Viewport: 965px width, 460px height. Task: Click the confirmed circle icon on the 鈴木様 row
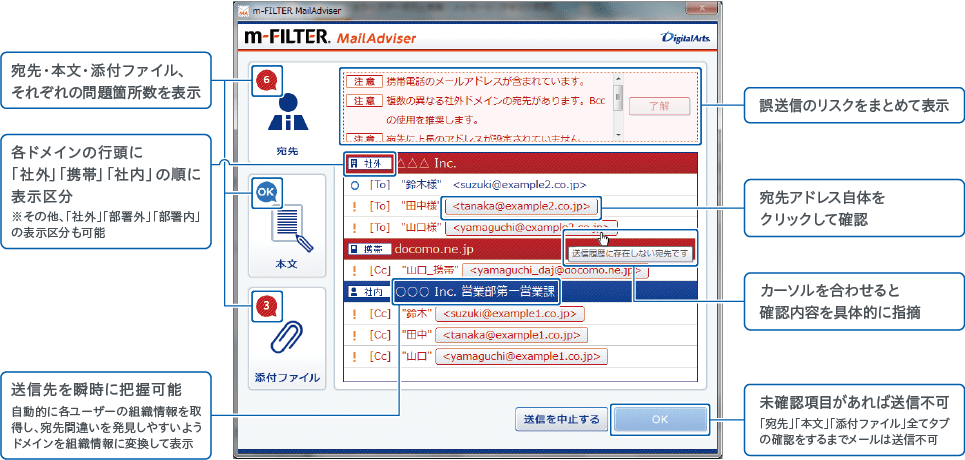click(354, 185)
